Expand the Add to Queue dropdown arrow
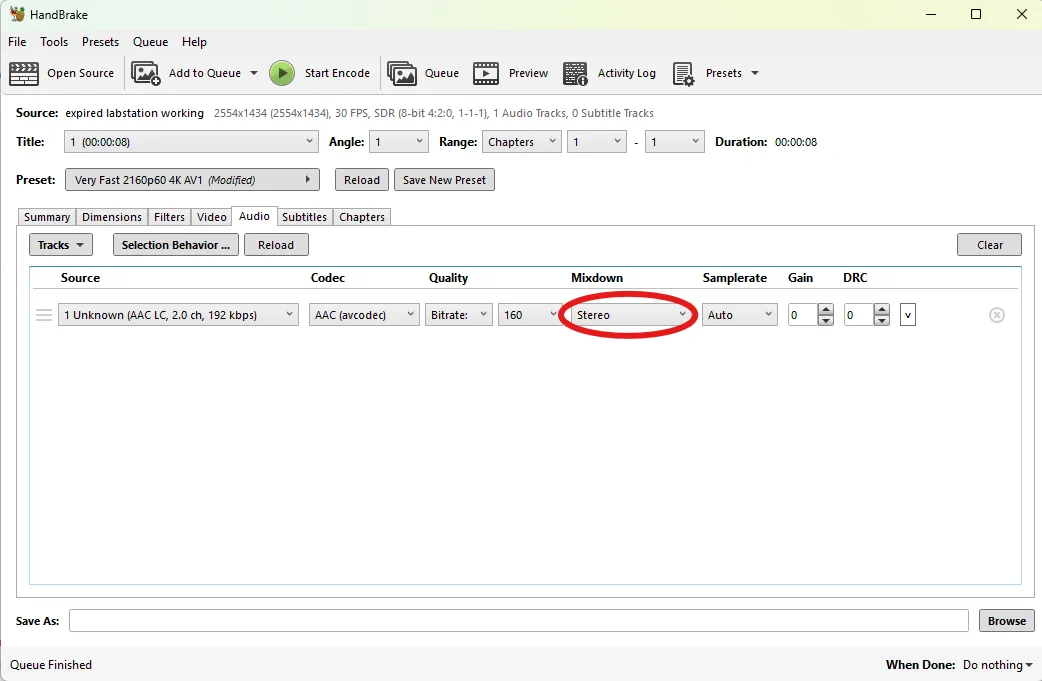The height and width of the screenshot is (681, 1042). pyautogui.click(x=254, y=73)
